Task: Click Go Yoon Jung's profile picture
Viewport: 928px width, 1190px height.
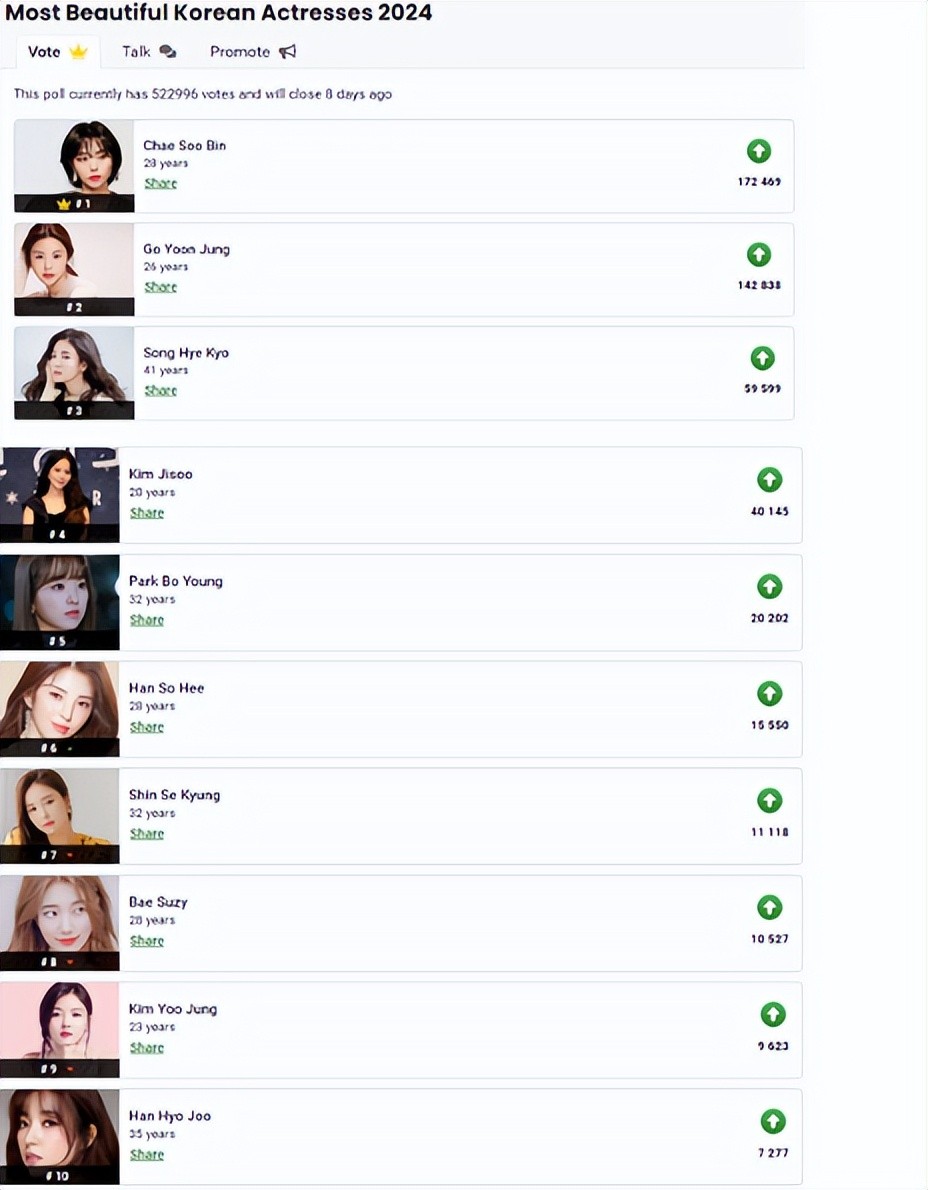Action: click(x=74, y=268)
